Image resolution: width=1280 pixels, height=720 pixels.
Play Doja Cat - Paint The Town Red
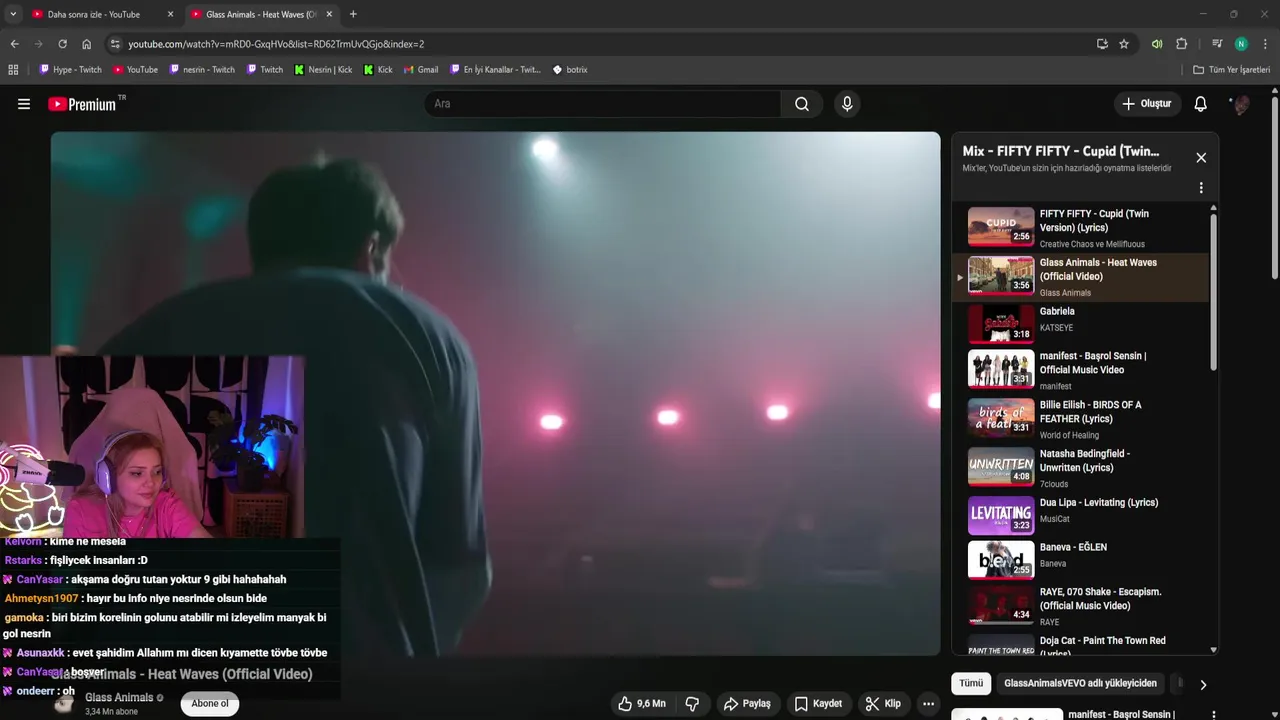[1080, 644]
